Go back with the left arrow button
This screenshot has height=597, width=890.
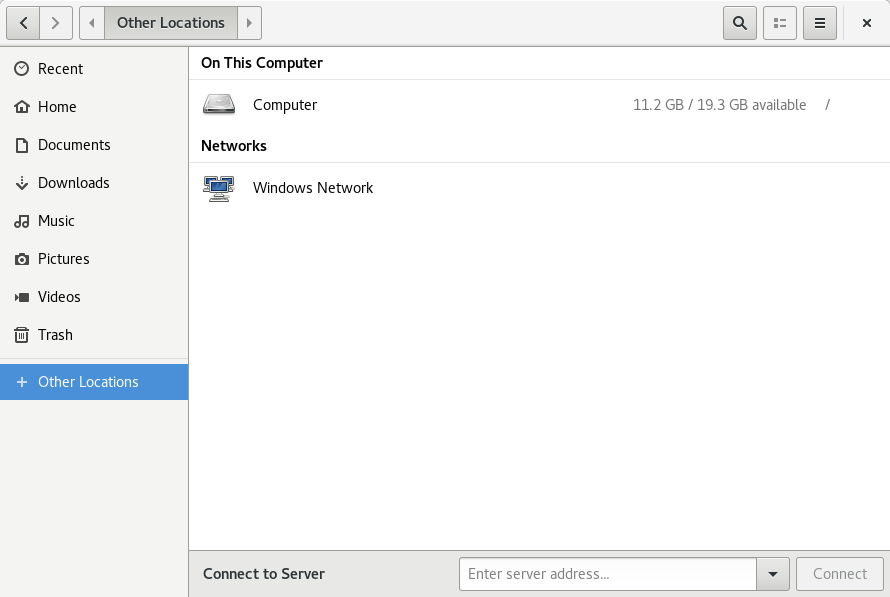[x=23, y=23]
